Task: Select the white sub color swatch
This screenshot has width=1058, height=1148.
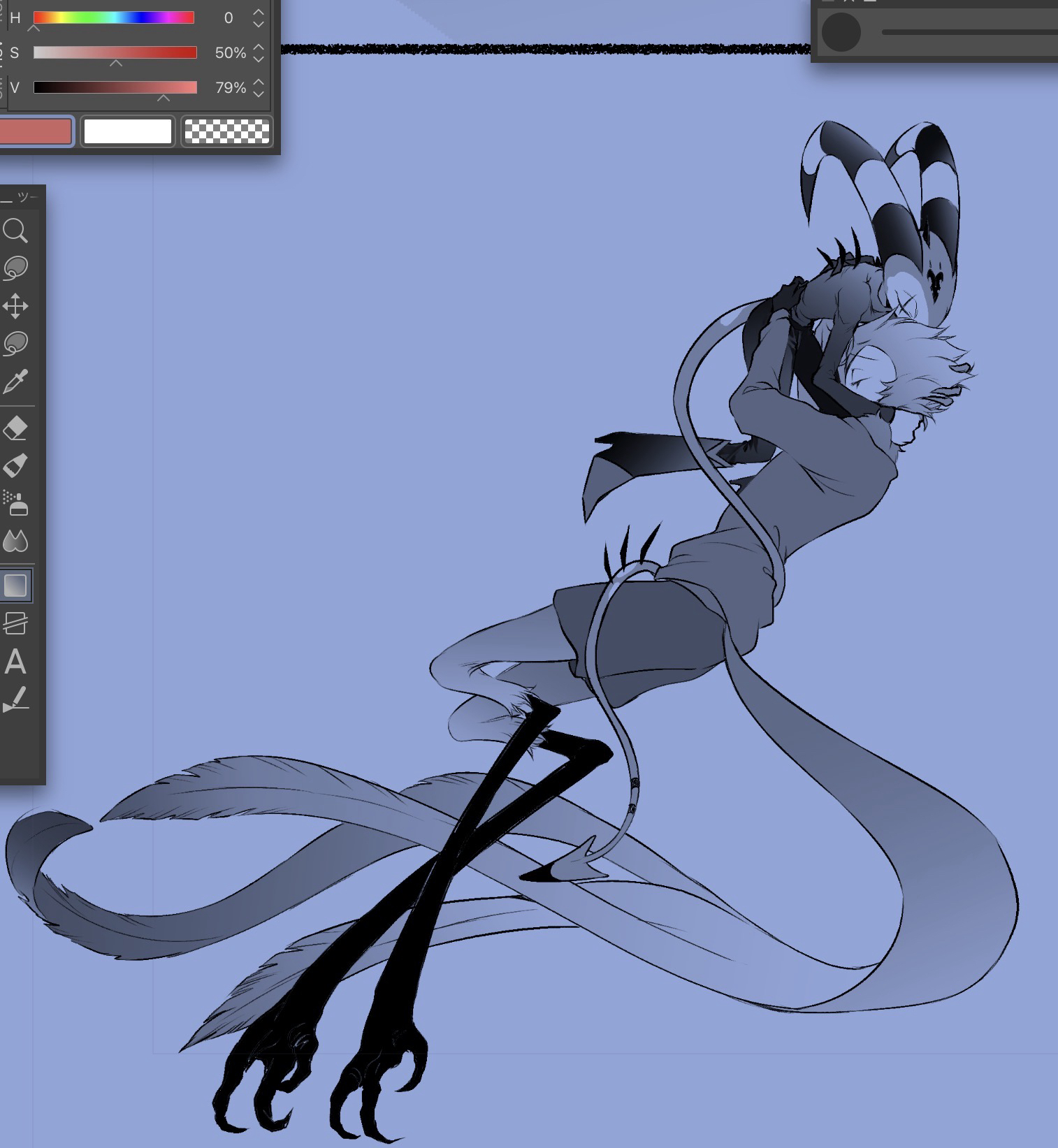Action: 127,131
